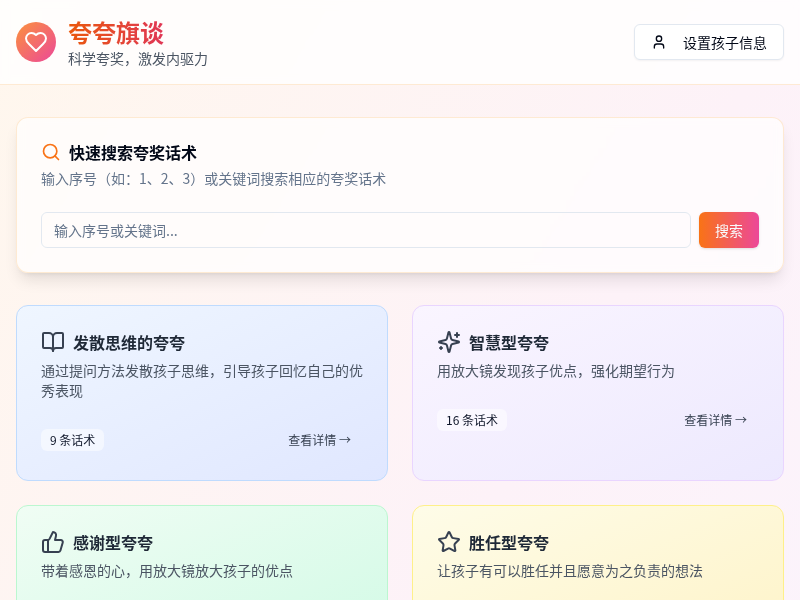Viewport: 800px width, 600px height.
Task: Click the 搜索 button
Action: click(x=729, y=230)
